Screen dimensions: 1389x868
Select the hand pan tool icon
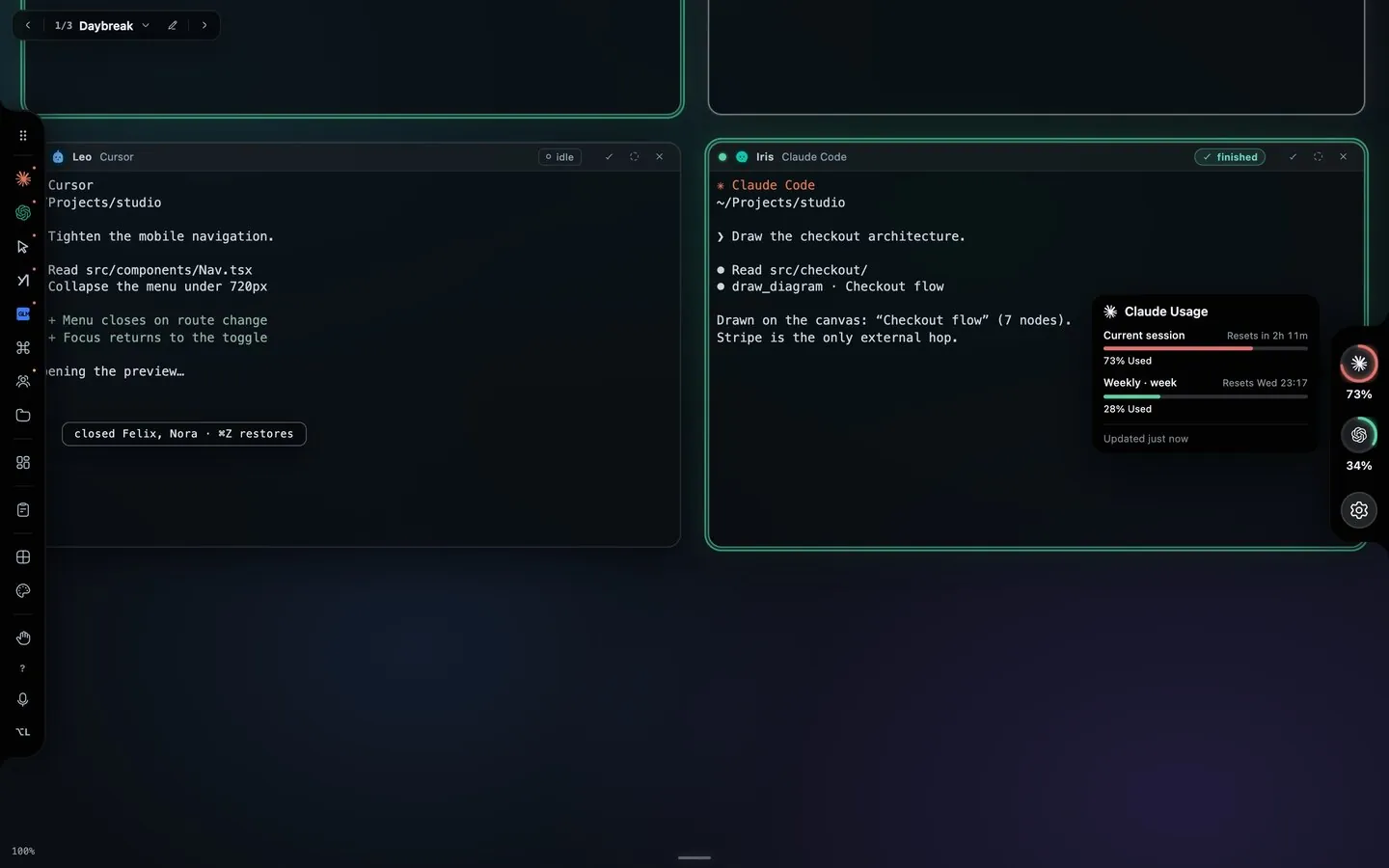pos(23,637)
